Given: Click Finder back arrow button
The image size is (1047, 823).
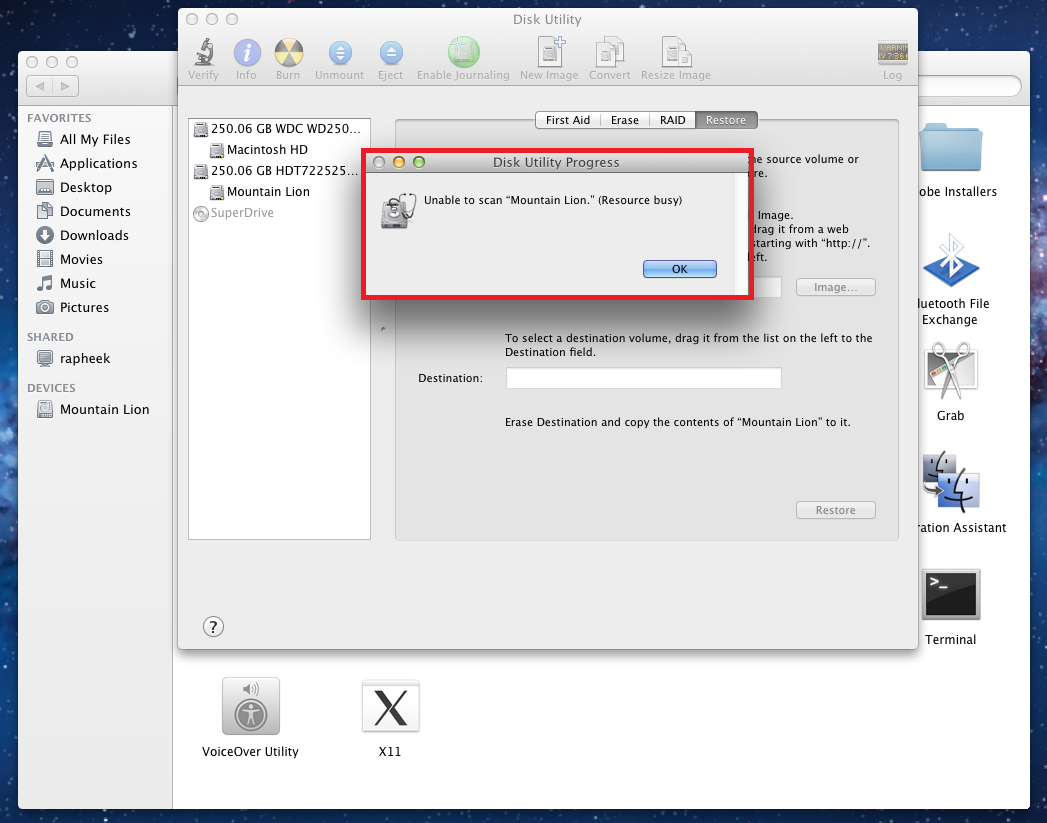Looking at the screenshot, I should 40,86.
